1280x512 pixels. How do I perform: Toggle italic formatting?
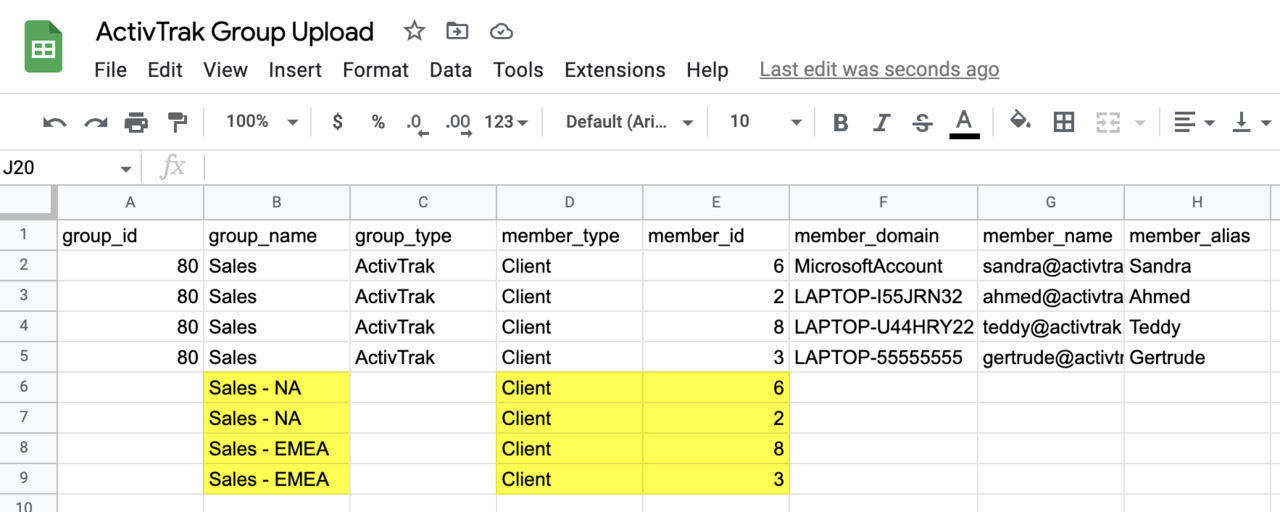[881, 122]
